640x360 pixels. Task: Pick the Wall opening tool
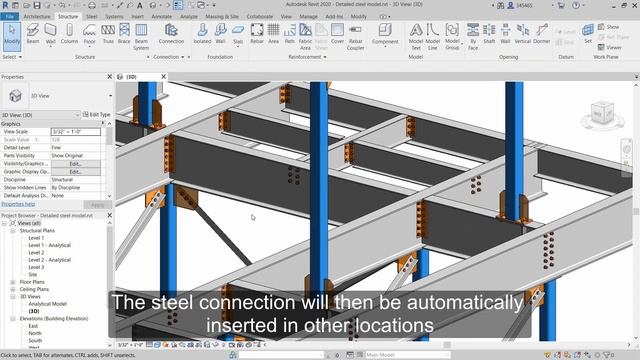pos(505,34)
